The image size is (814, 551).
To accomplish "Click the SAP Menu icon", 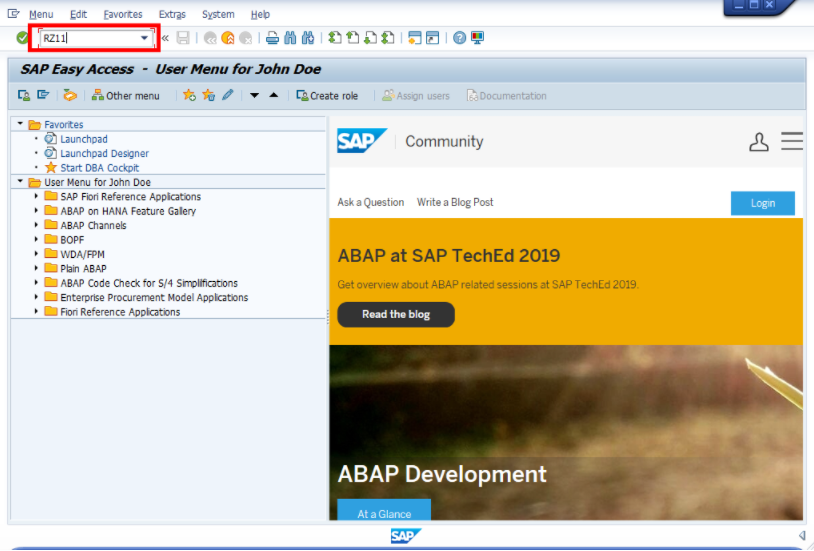I will pyautogui.click(x=43, y=96).
